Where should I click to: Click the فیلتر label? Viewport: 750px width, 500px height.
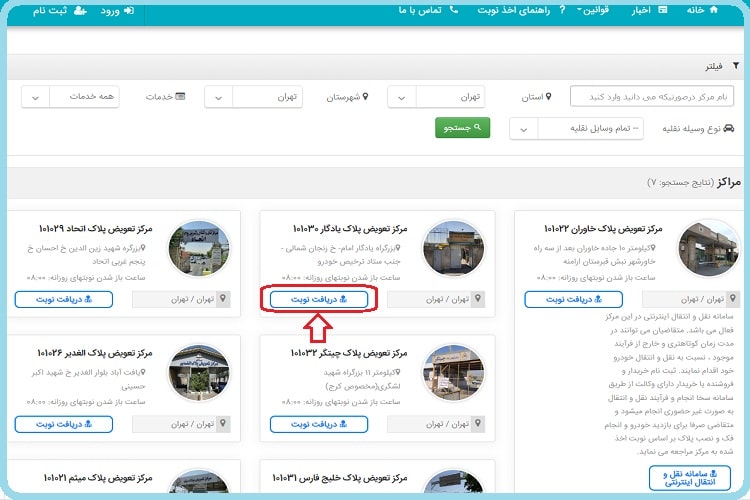714,67
